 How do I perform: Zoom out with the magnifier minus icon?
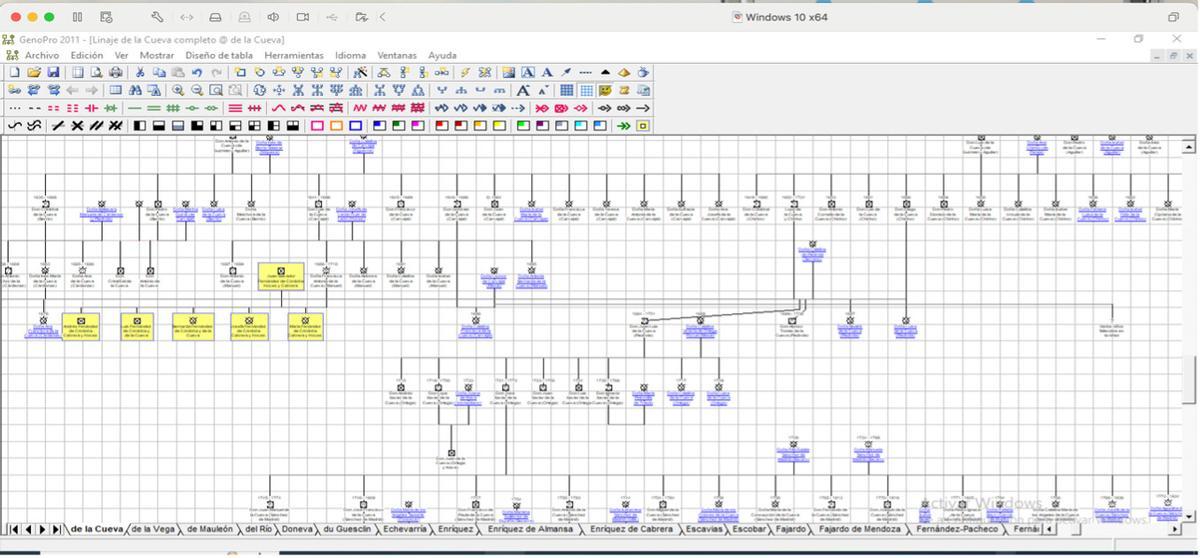[197, 90]
